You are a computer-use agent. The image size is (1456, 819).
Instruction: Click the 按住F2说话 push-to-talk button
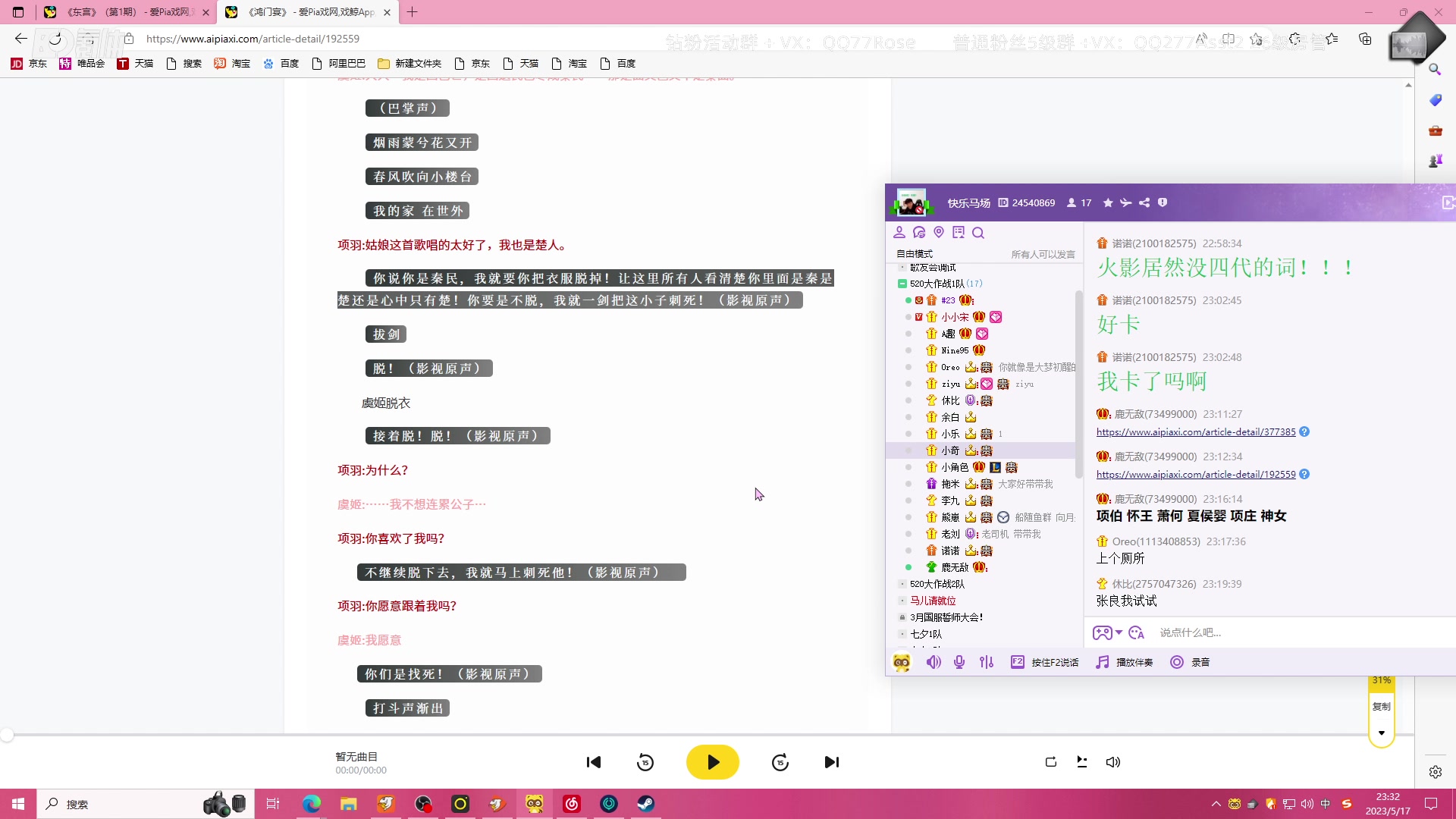click(x=1044, y=662)
